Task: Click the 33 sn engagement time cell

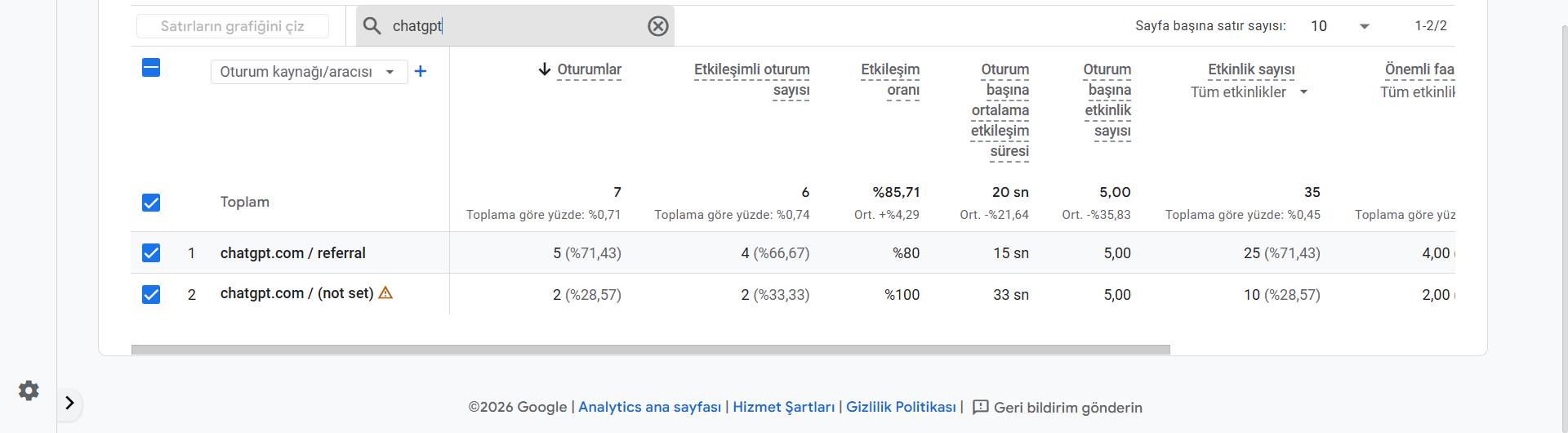Action: click(1011, 294)
